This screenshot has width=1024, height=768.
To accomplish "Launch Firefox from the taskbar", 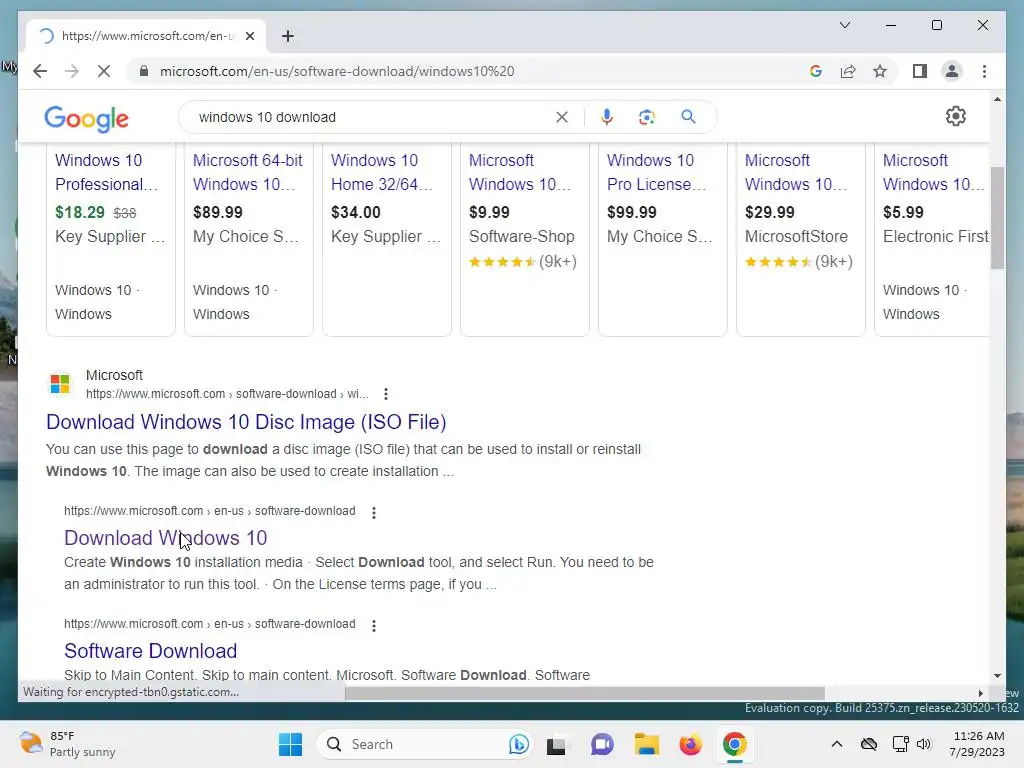I will [690, 744].
